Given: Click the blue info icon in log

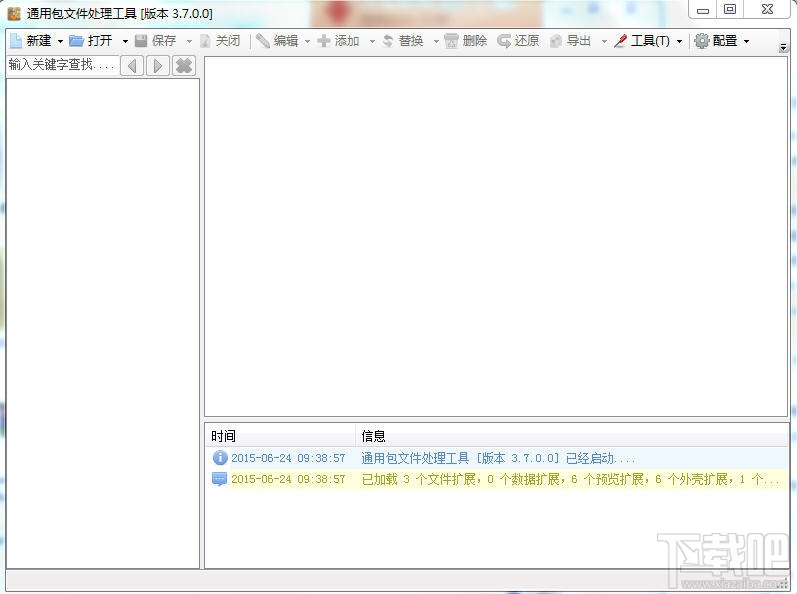Looking at the screenshot, I should [x=220, y=457].
